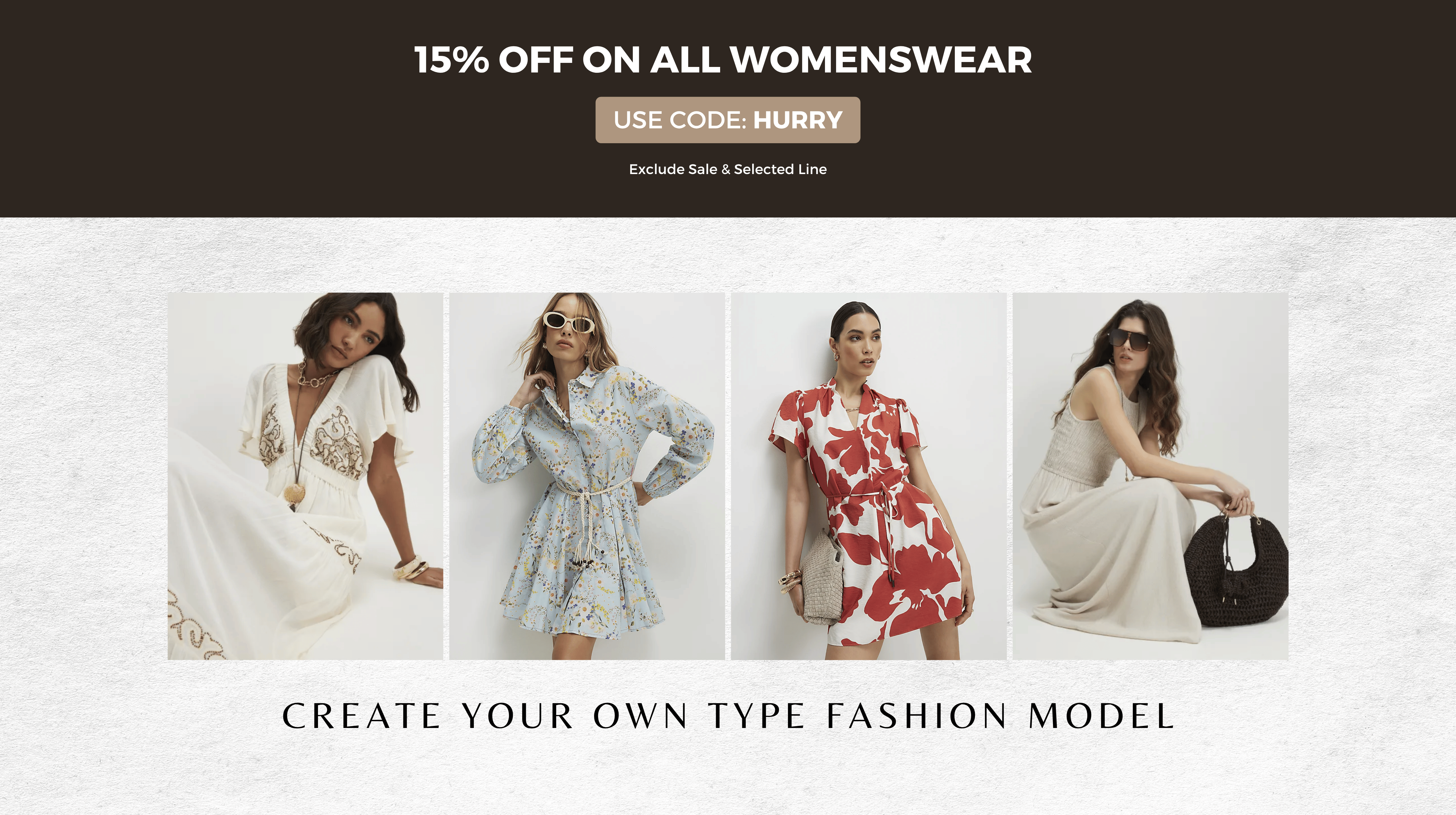Click the USE CODE: HURRY button

tap(727, 120)
